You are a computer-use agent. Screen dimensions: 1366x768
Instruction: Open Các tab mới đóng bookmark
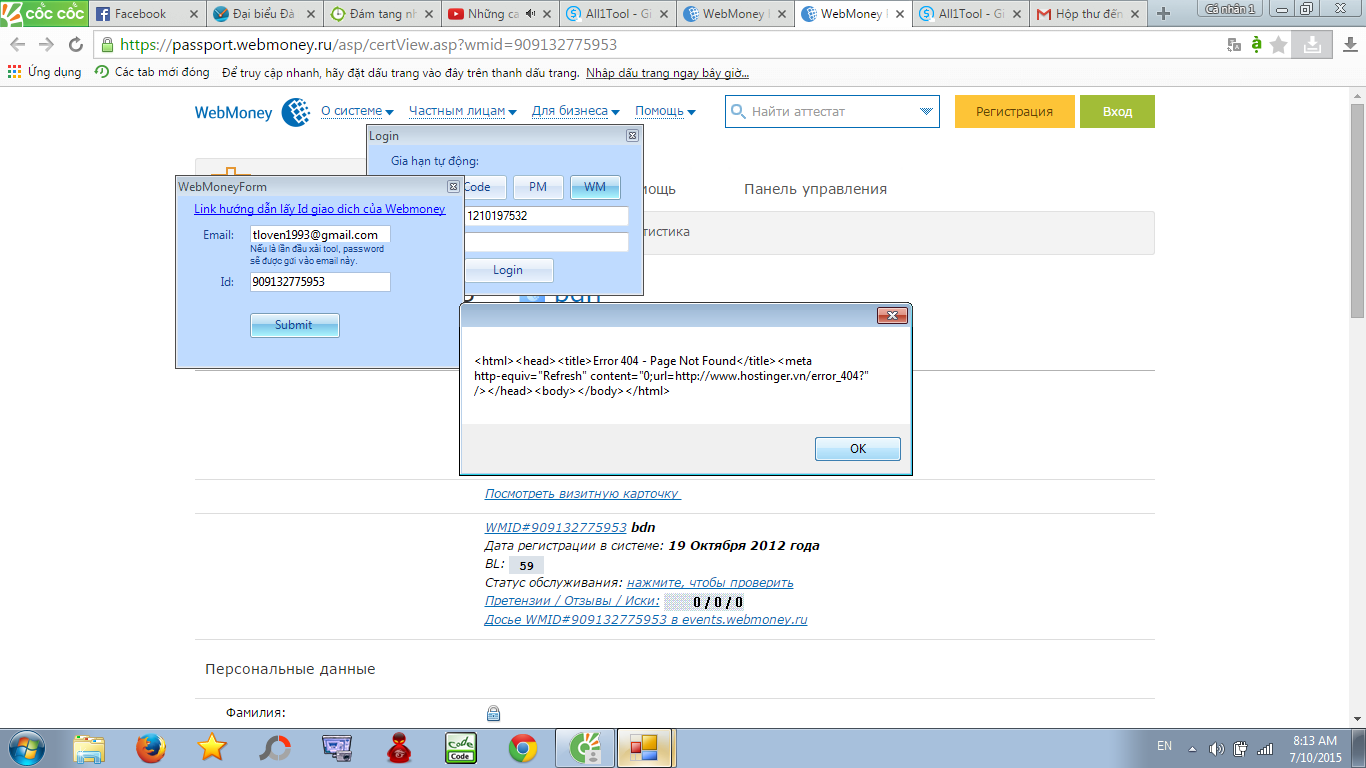[152, 73]
